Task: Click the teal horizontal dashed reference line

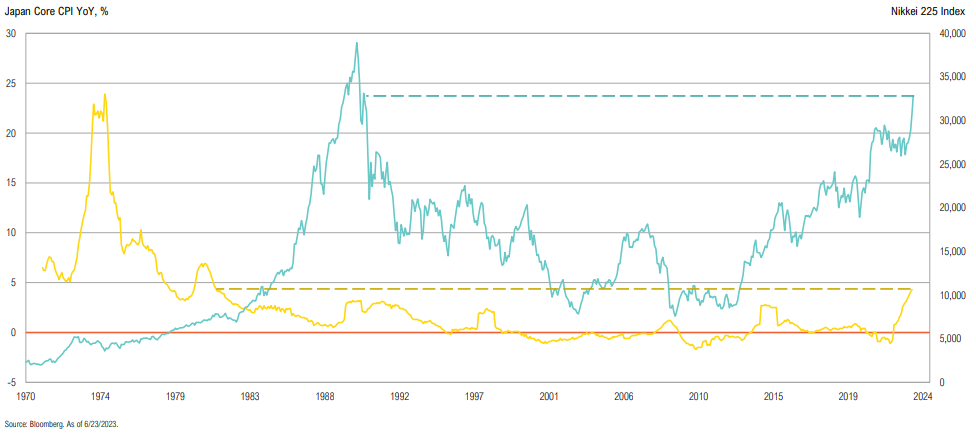Action: tap(640, 96)
